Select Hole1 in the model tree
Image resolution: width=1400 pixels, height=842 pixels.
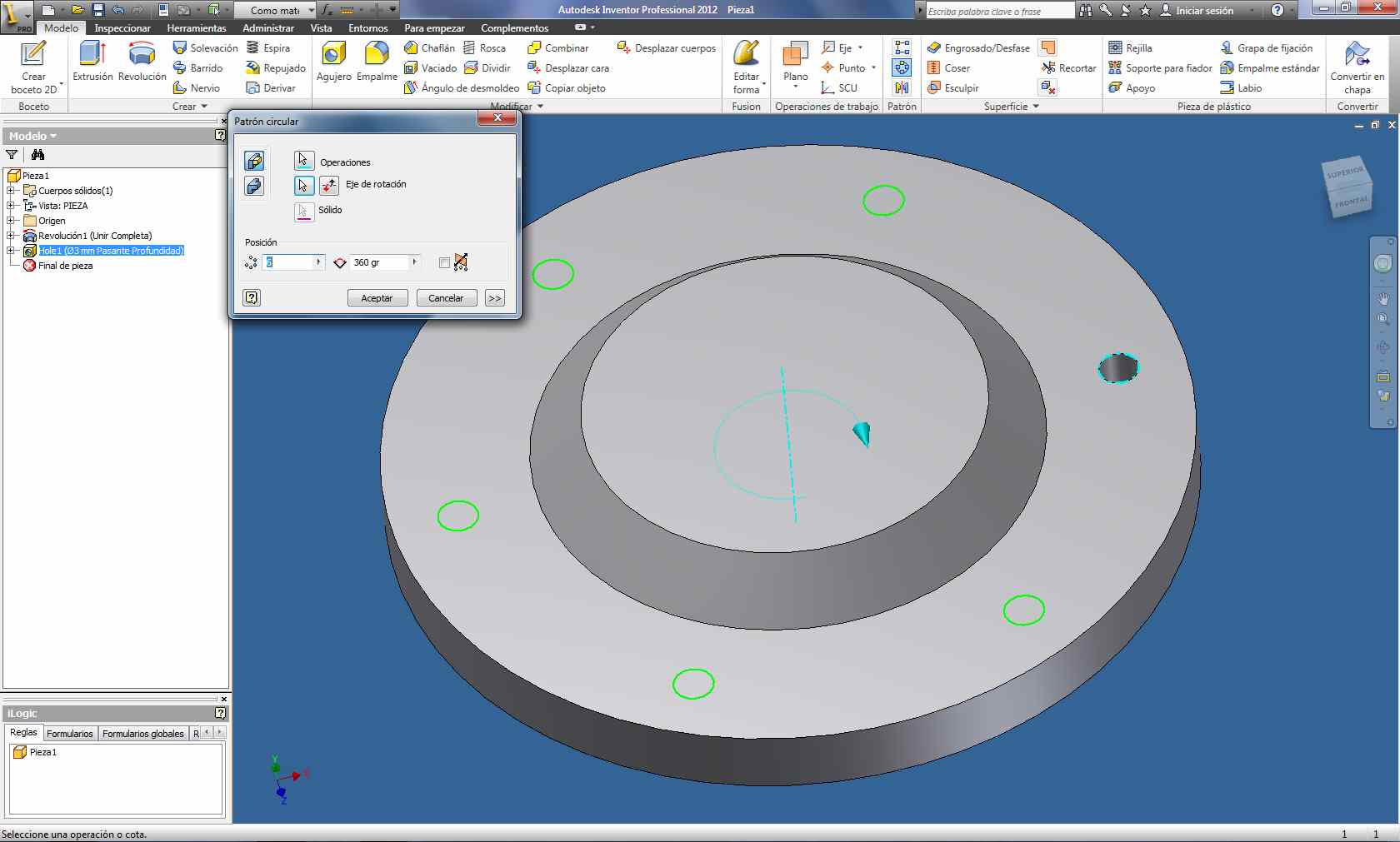[111, 251]
